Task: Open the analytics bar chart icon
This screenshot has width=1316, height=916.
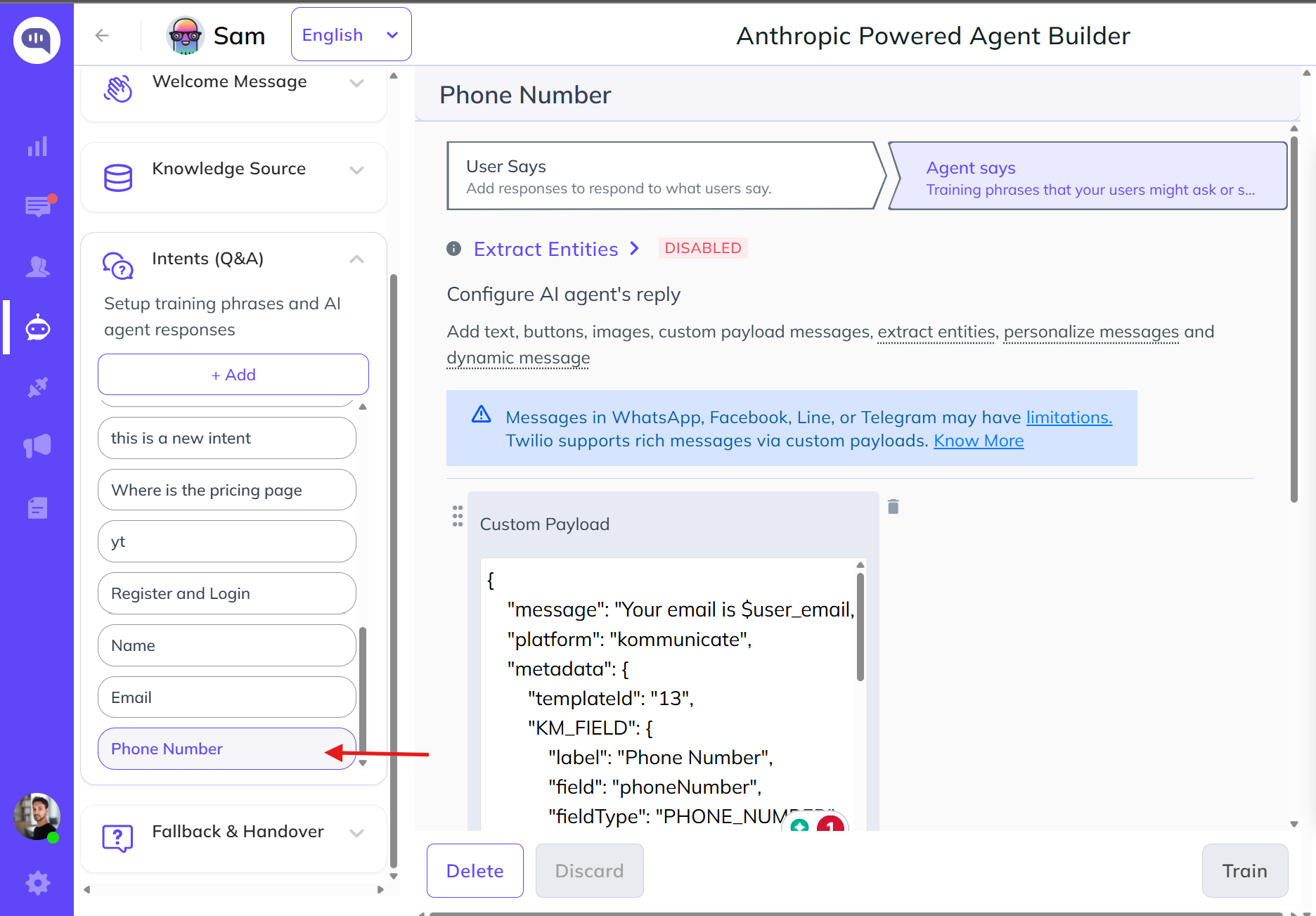Action: point(37,146)
